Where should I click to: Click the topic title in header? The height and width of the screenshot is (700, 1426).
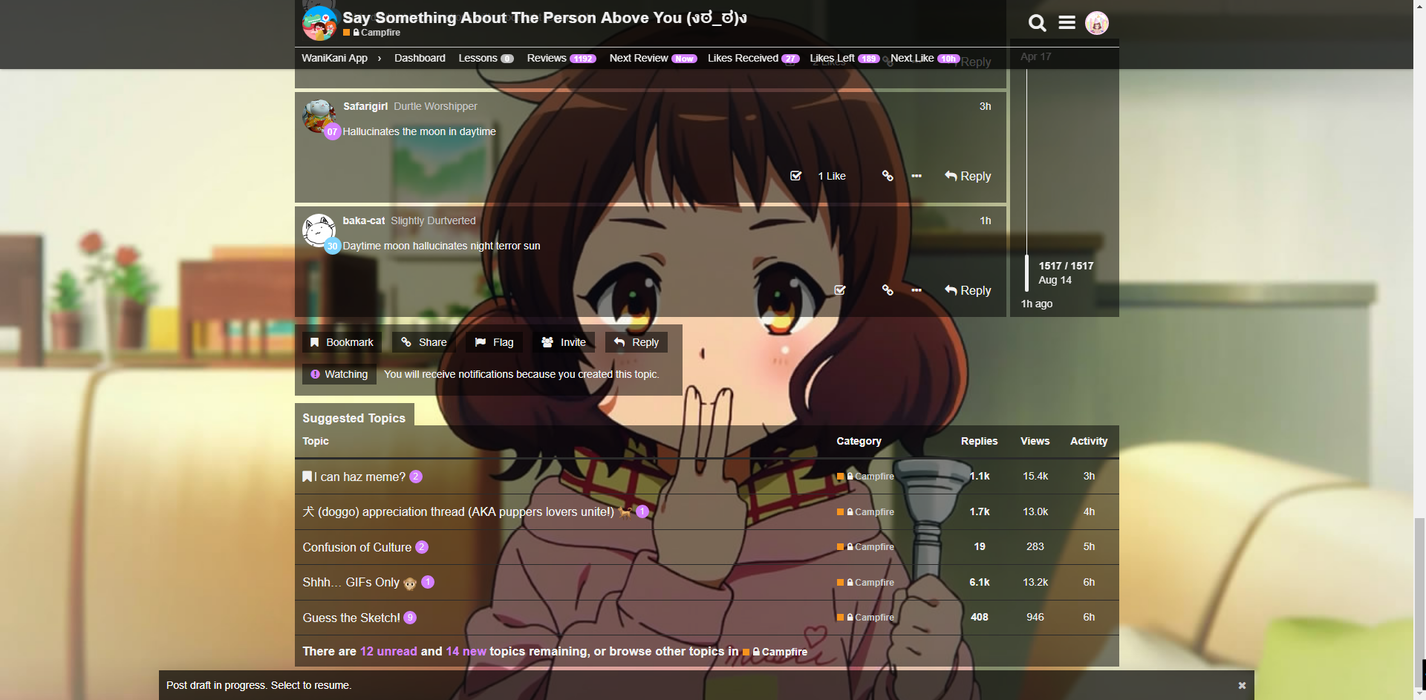545,17
